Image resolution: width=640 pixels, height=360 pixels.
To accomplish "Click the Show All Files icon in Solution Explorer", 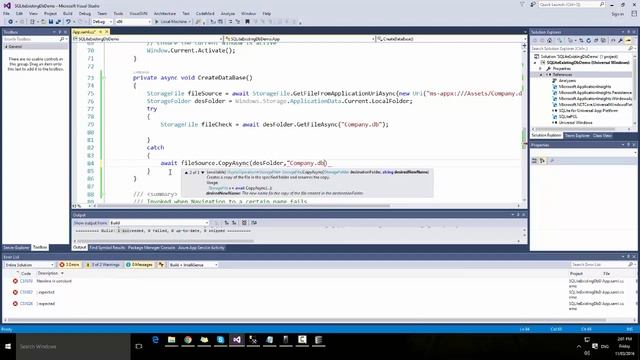I will point(604,40).
